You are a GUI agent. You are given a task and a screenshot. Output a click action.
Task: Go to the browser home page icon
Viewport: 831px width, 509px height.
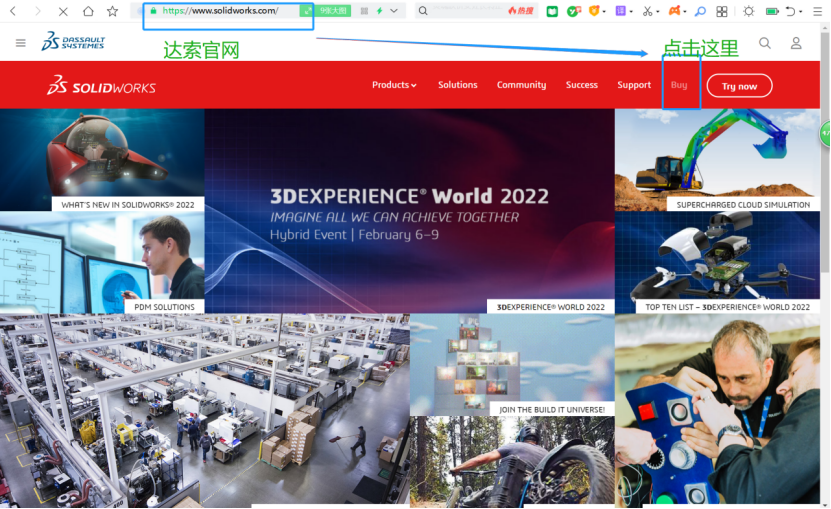(88, 11)
